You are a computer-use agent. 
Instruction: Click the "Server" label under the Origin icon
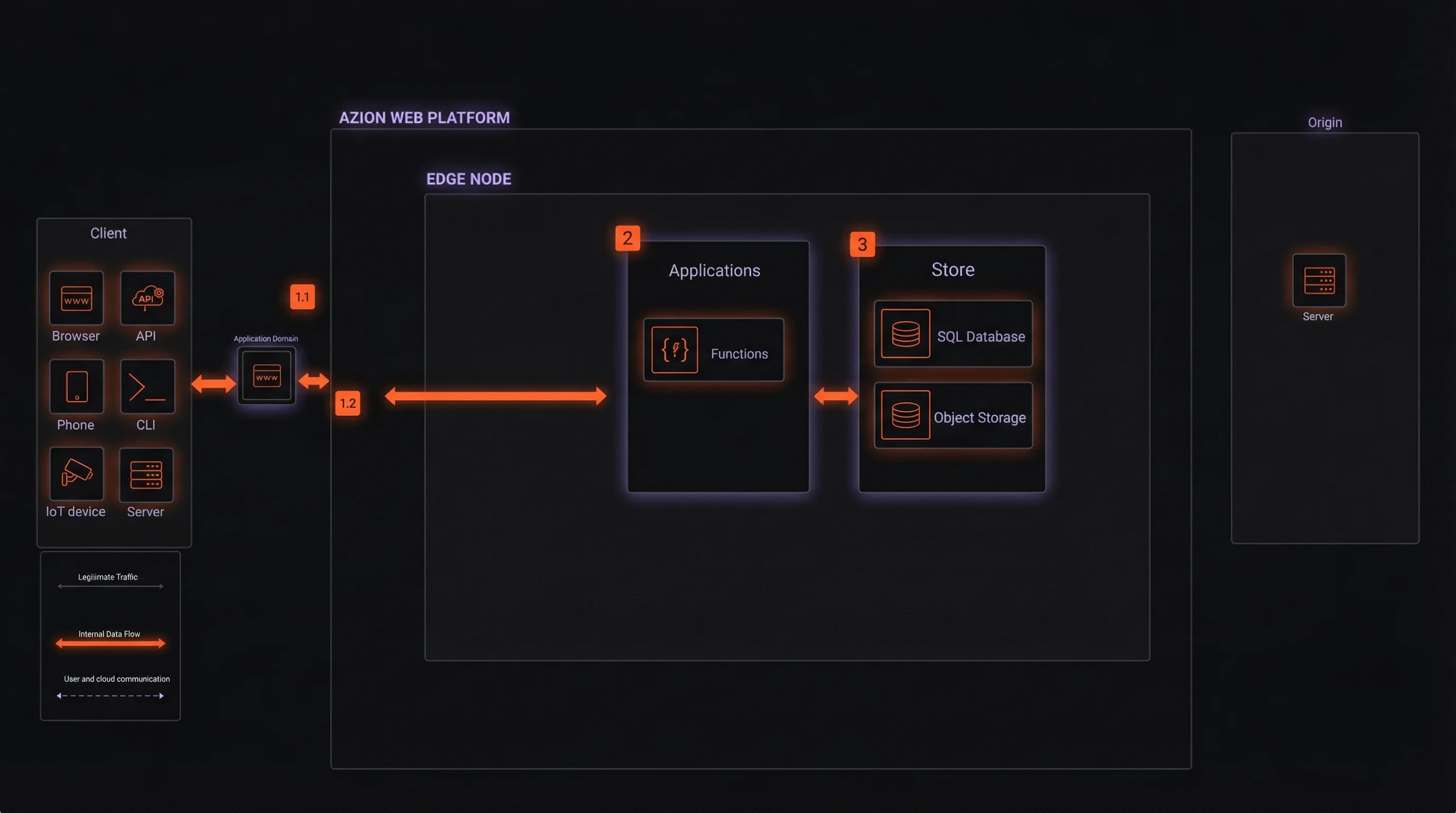point(1317,317)
